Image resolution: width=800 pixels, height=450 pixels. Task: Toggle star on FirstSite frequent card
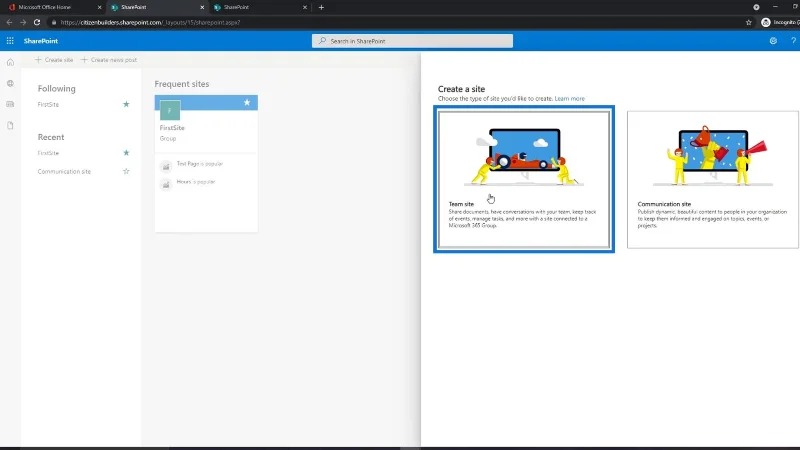[247, 103]
